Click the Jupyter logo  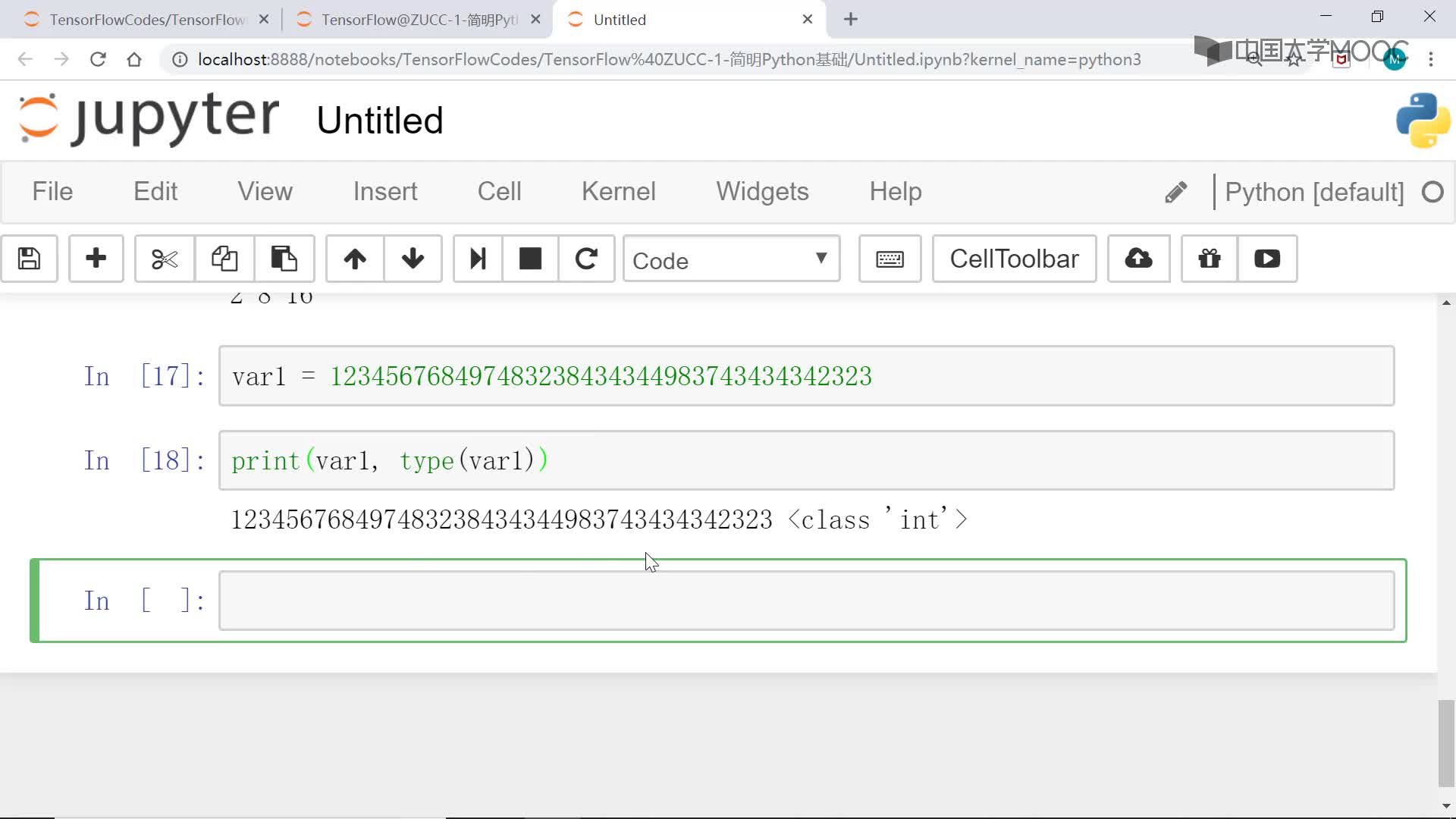(x=149, y=119)
